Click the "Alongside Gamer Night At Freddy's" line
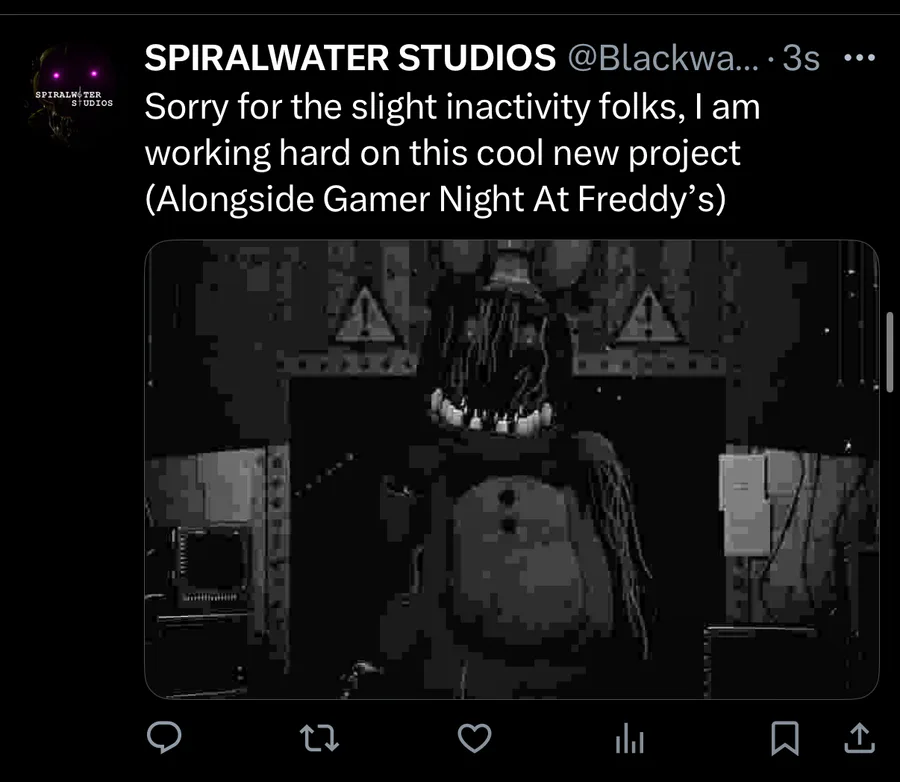Image resolution: width=900 pixels, height=782 pixels. pyautogui.click(x=435, y=199)
